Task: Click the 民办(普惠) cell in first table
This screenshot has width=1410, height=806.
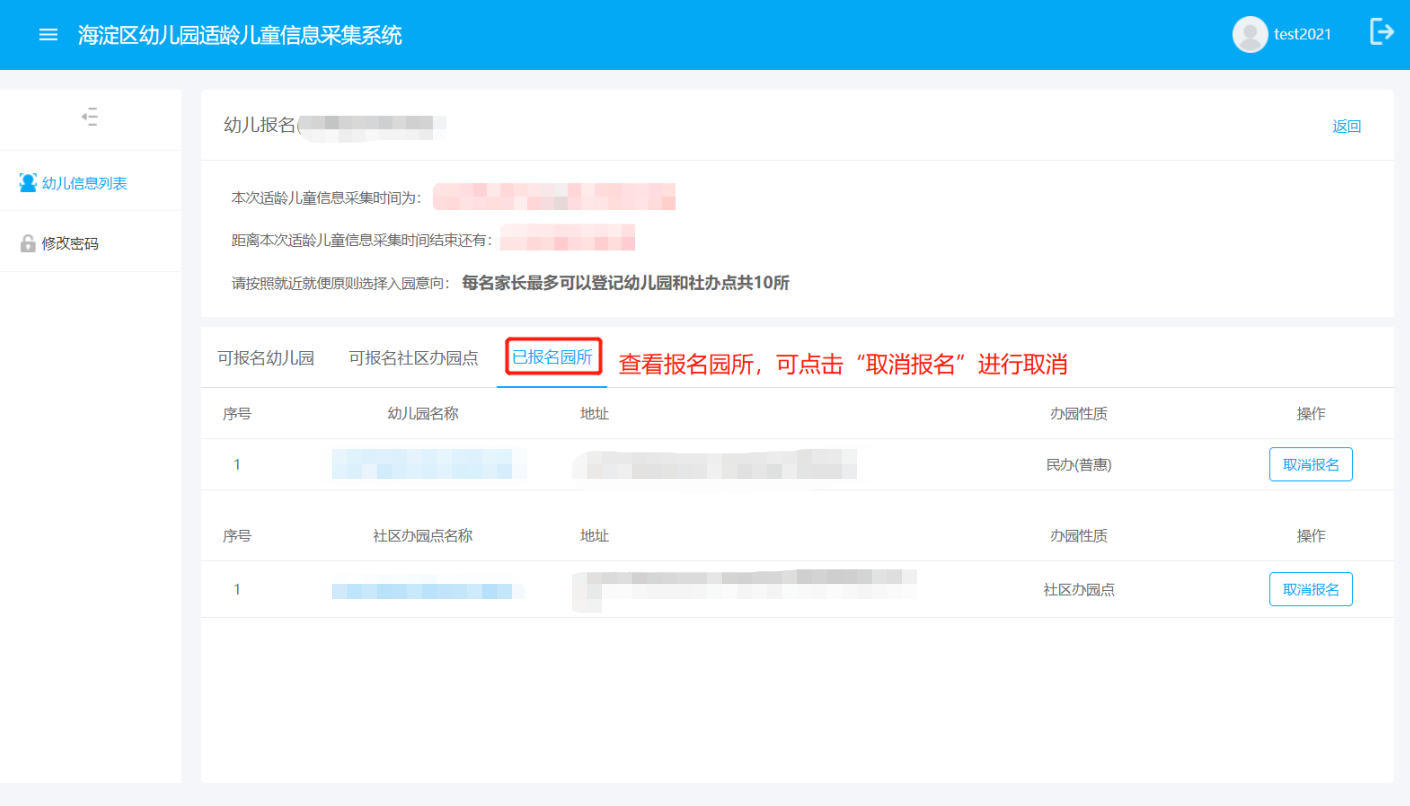Action: pyautogui.click(x=1078, y=465)
